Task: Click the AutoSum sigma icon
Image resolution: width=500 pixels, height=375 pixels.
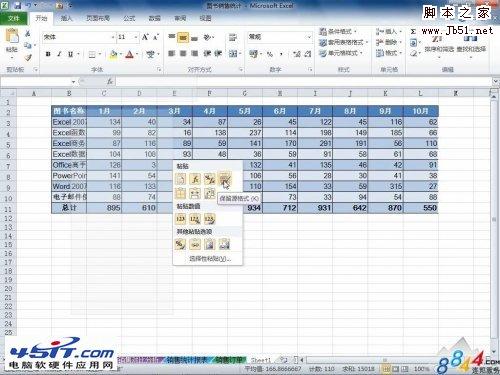Action: coord(413,32)
